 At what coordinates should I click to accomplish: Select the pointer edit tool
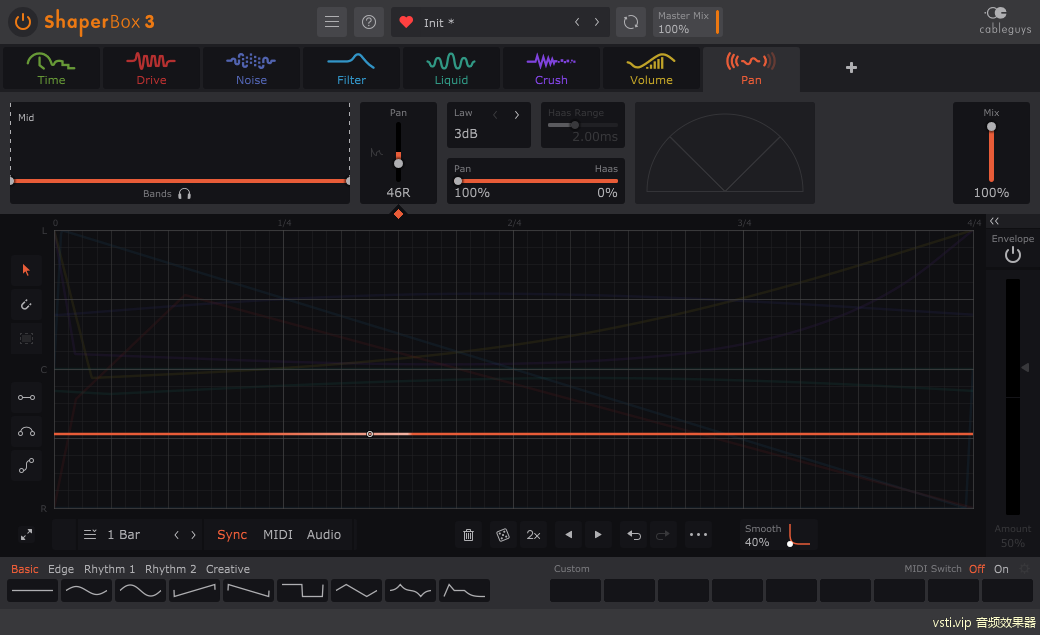pyautogui.click(x=27, y=270)
